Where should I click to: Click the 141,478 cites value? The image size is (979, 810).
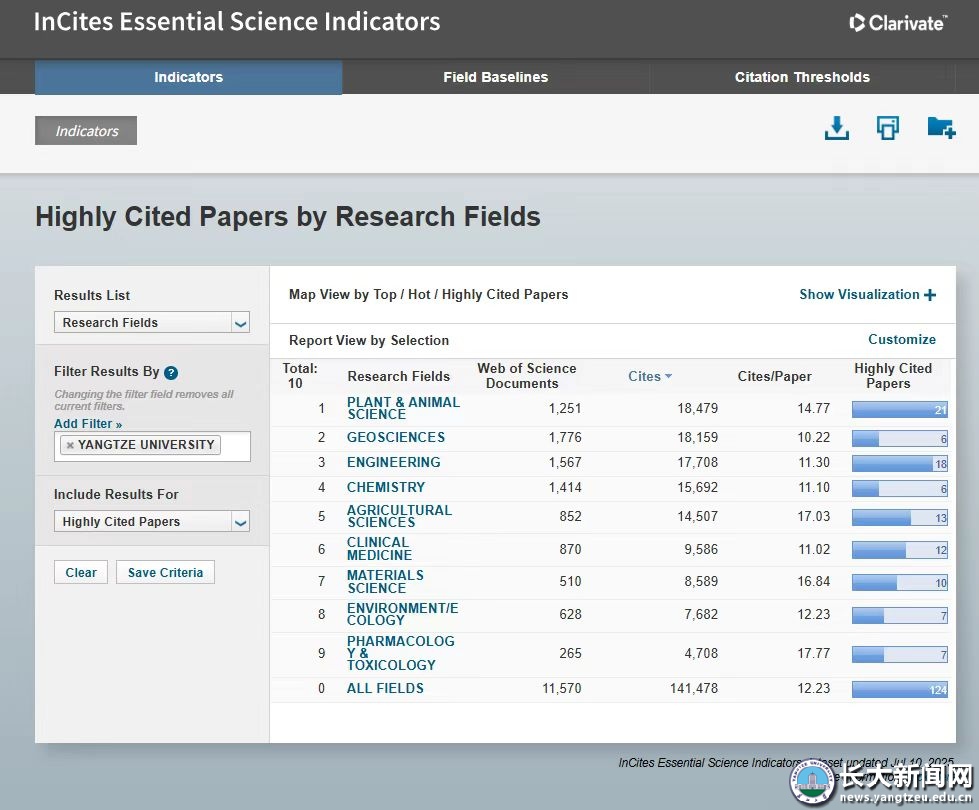694,688
